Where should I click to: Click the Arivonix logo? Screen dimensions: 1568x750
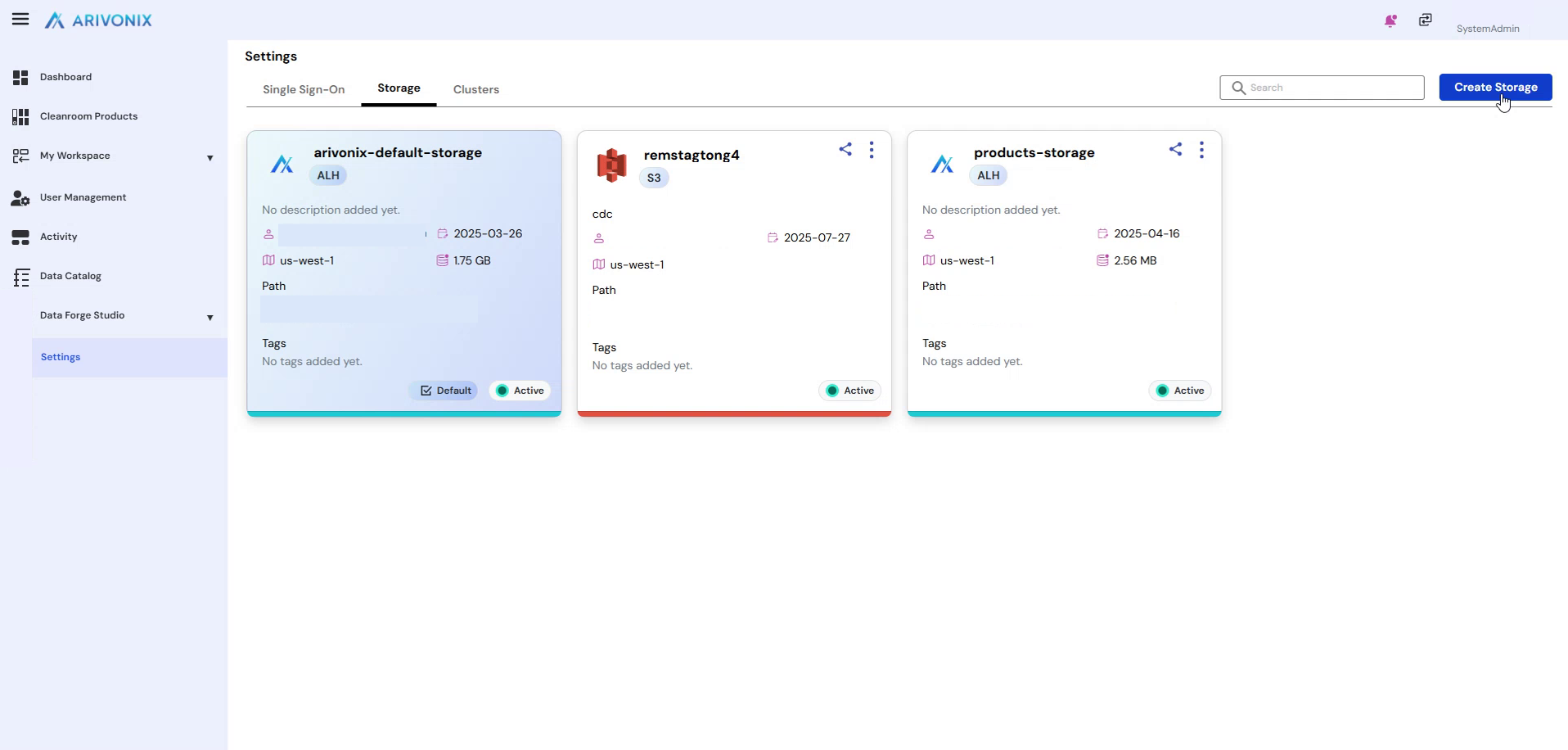coord(97,20)
